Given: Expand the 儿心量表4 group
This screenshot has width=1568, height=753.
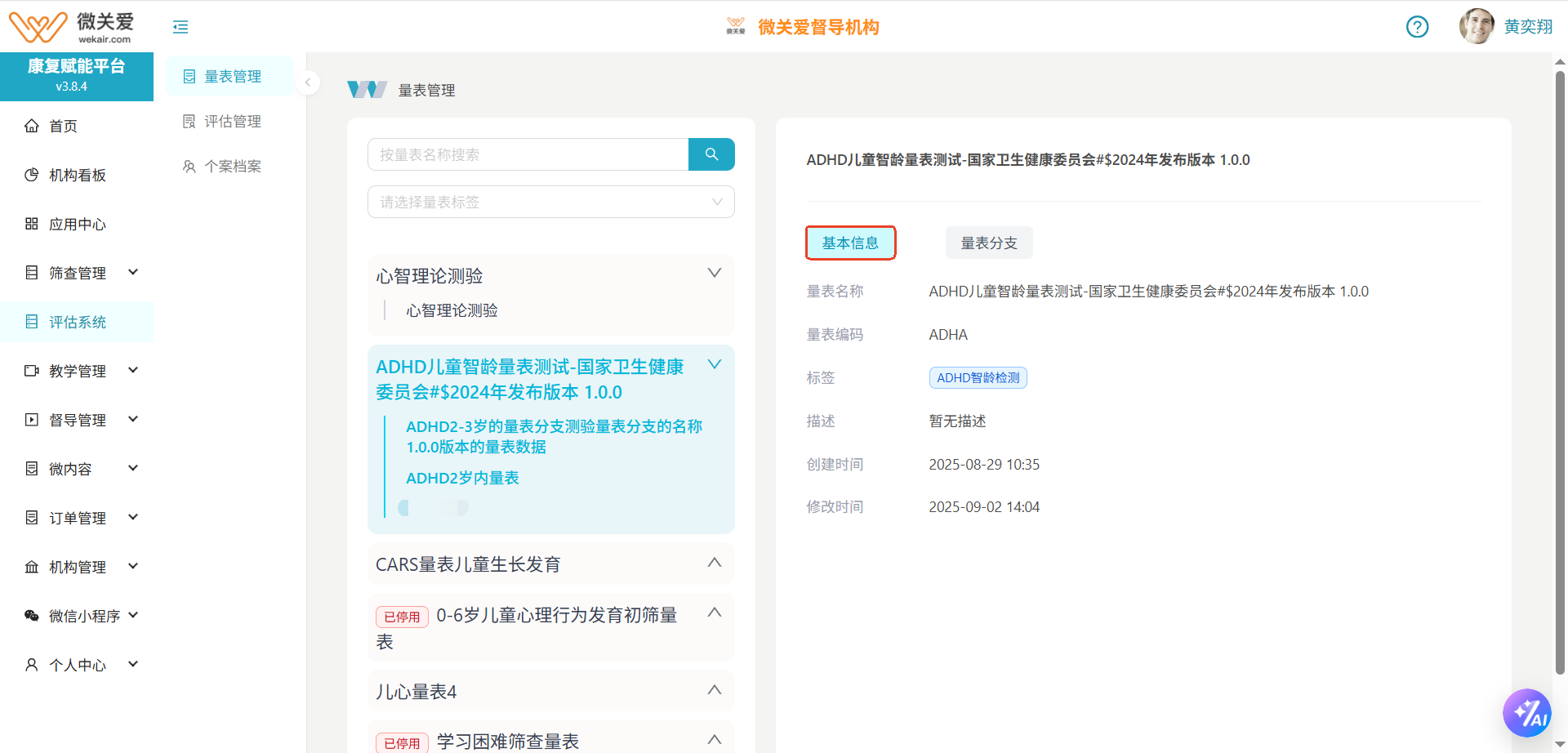Looking at the screenshot, I should point(714,690).
